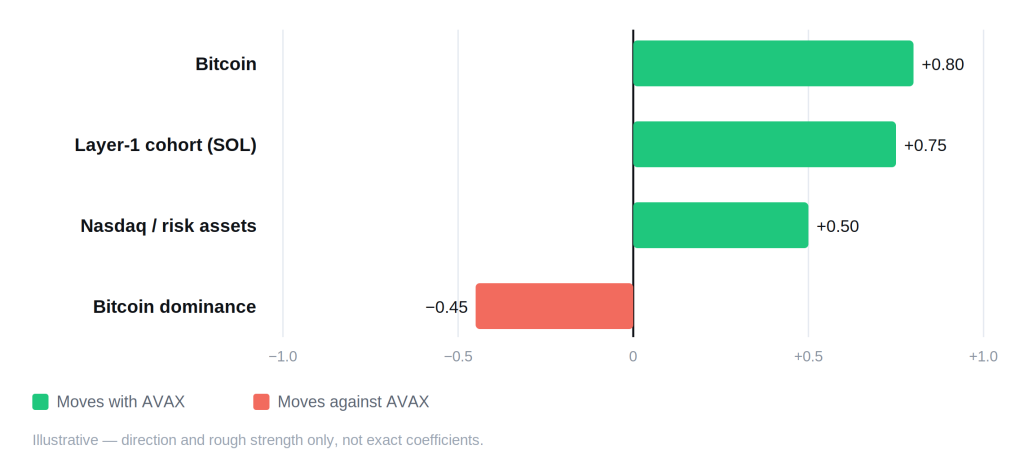1024x472 pixels.
Task: Click the +1.0 axis tick label
Action: tap(983, 356)
